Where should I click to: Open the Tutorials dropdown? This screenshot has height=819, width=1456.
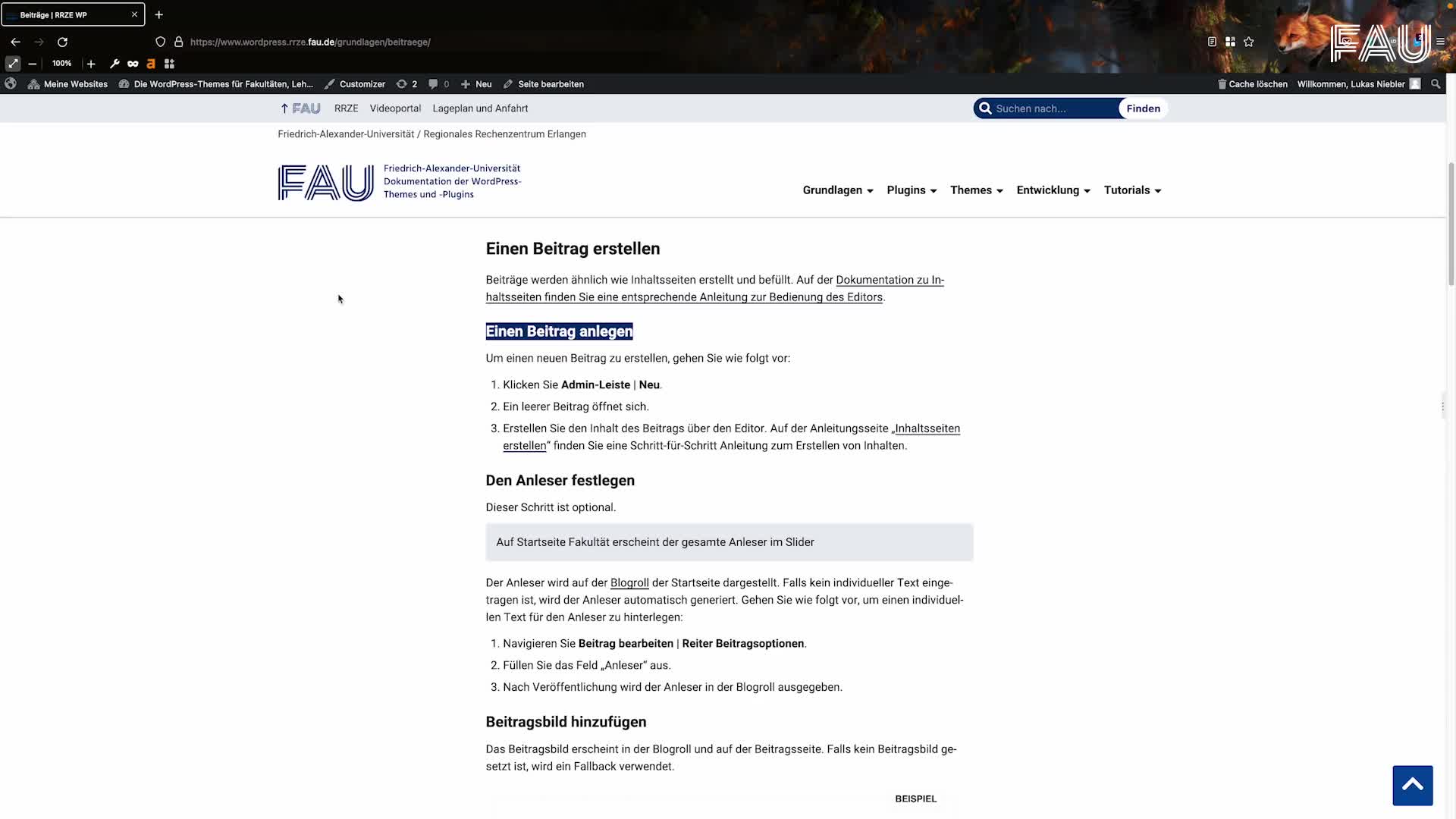pyautogui.click(x=1132, y=190)
